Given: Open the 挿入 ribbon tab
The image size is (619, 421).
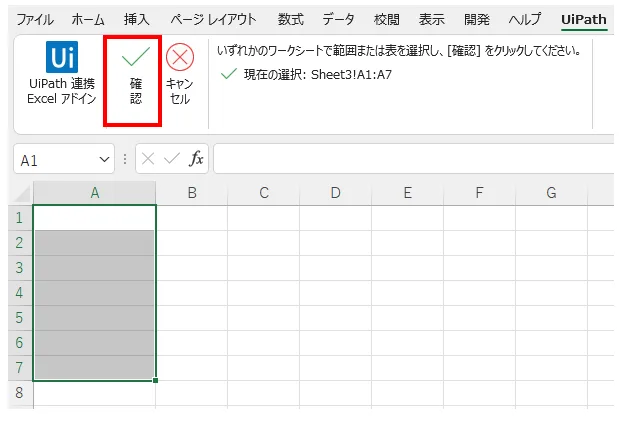Looking at the screenshot, I should tap(137, 19).
